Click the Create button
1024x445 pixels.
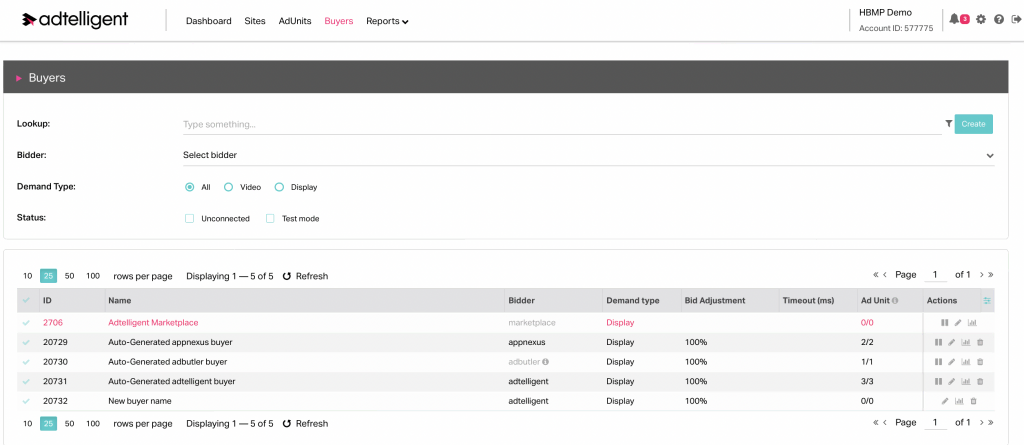point(974,124)
